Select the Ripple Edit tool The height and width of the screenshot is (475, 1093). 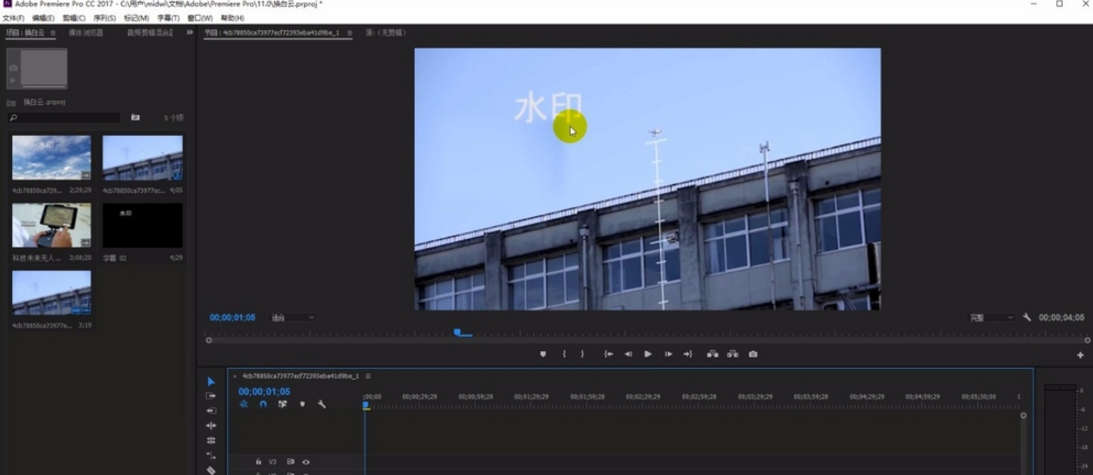pyautogui.click(x=211, y=411)
